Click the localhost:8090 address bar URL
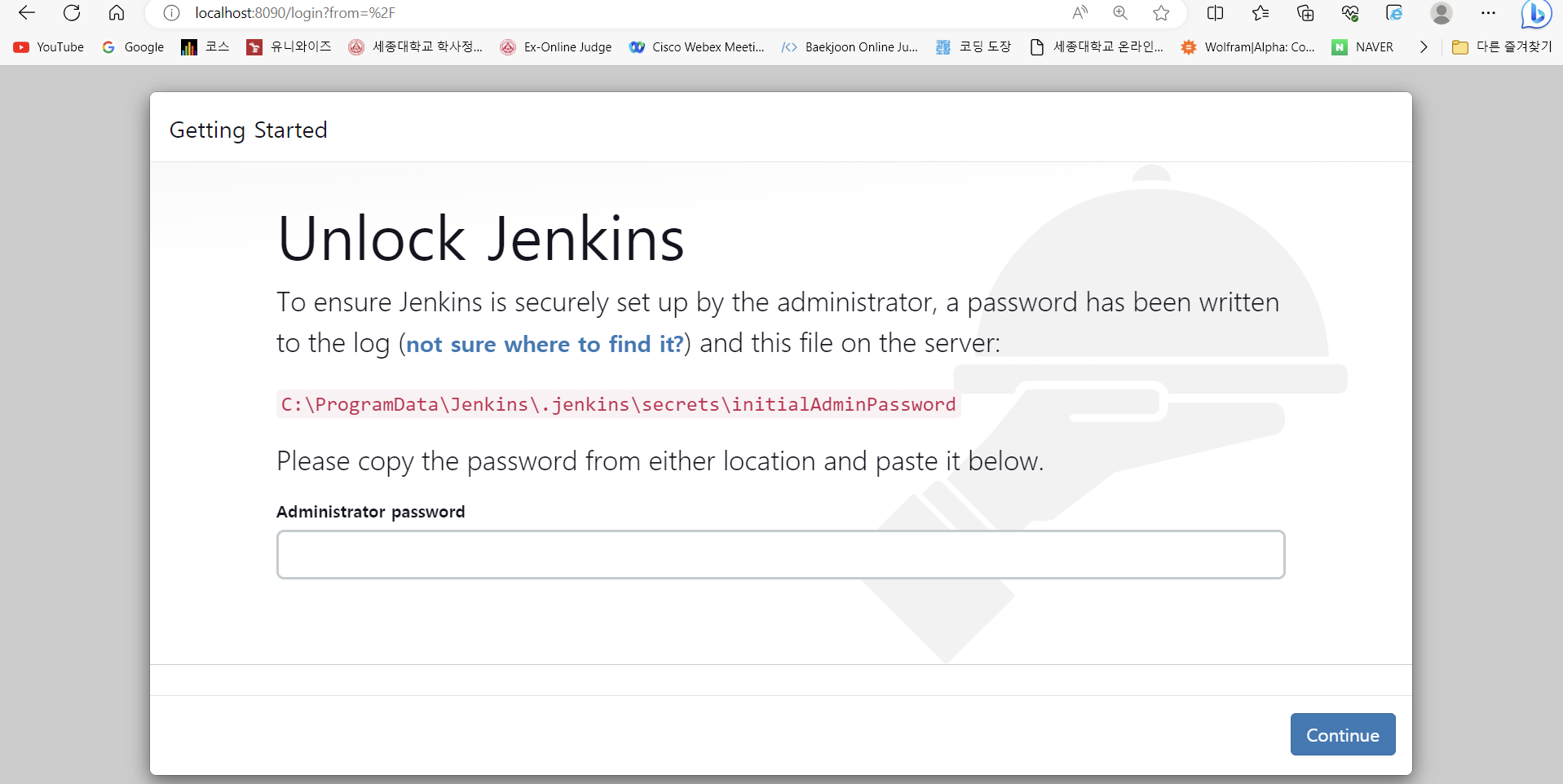Screen dimensions: 1563x784 (x=295, y=13)
